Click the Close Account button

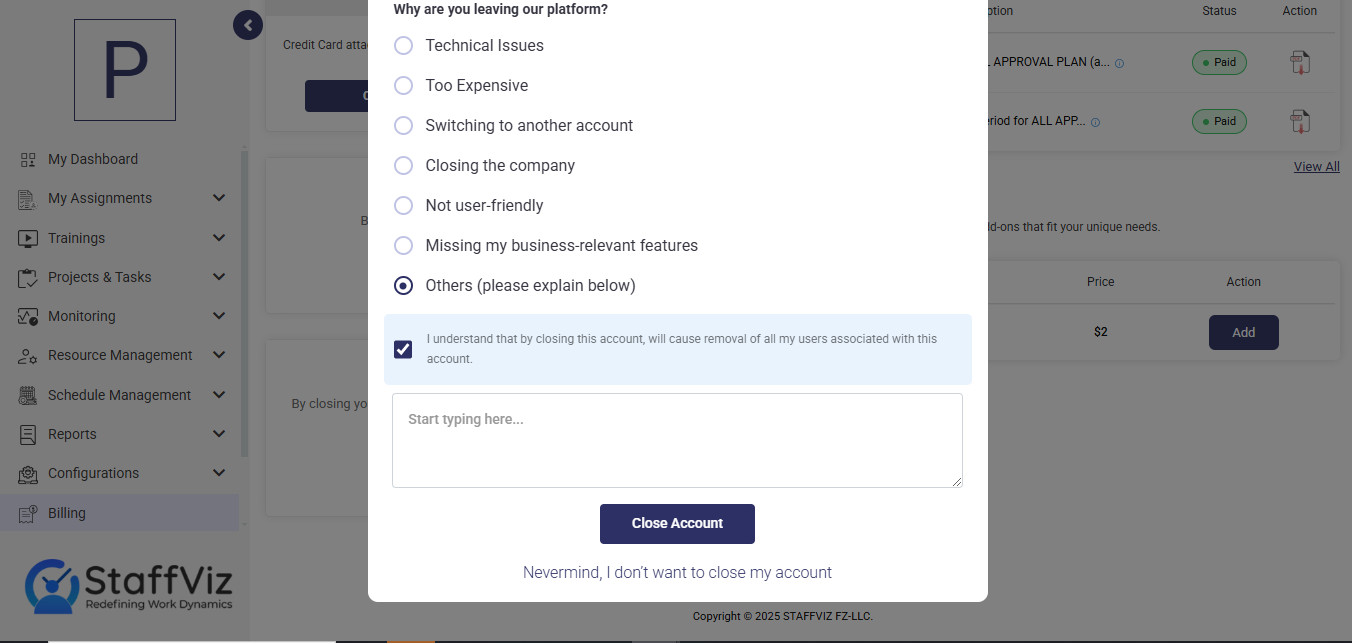[x=677, y=524]
